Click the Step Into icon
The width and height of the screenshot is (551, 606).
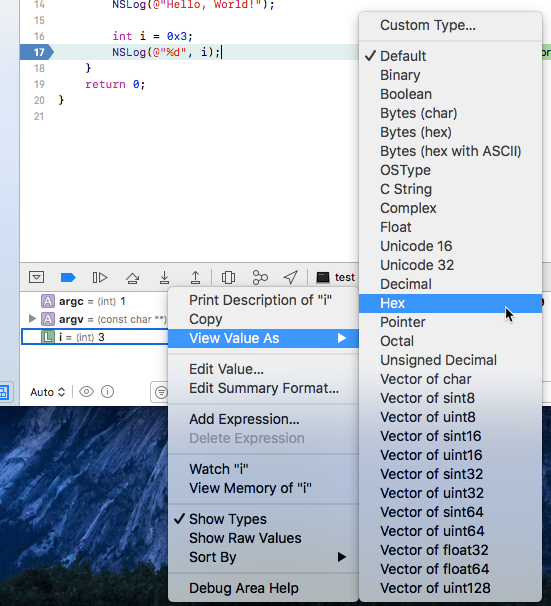(164, 277)
